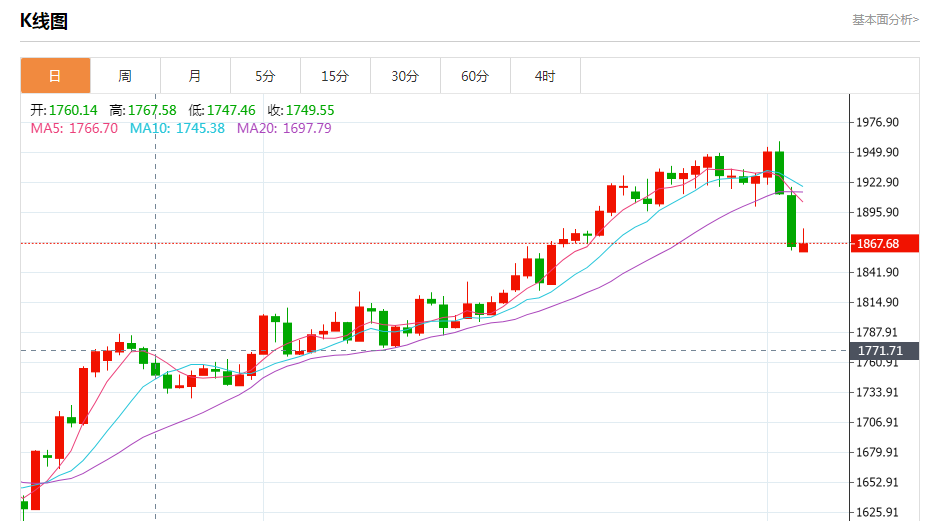Switch to the 周 weekly tab
The width and height of the screenshot is (925, 521).
tap(125, 76)
